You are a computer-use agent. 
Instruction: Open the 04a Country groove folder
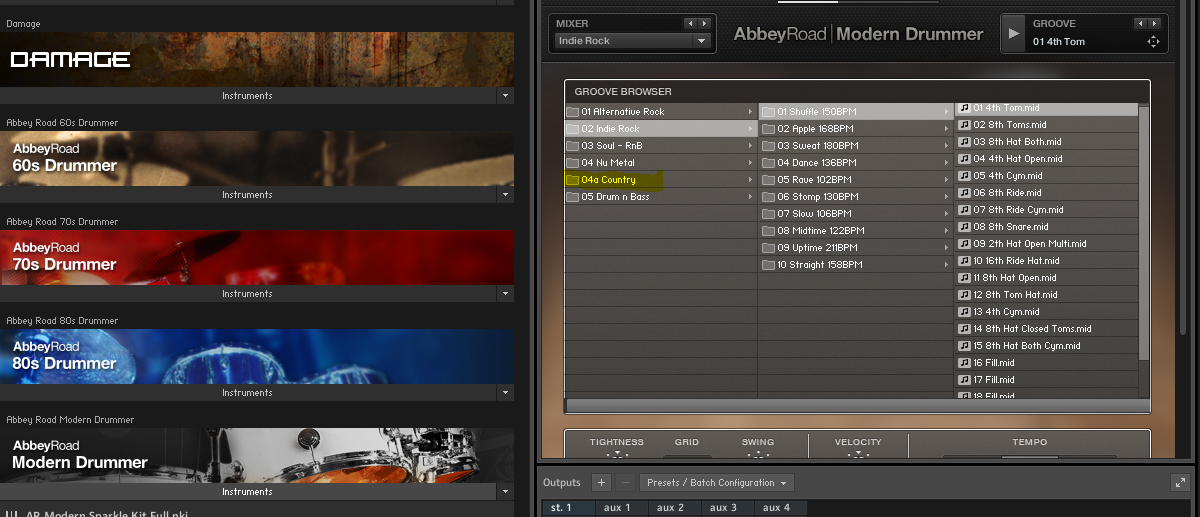(609, 180)
